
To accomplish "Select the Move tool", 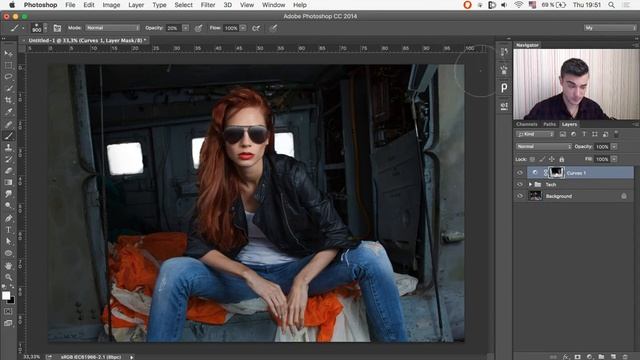I will coord(8,53).
